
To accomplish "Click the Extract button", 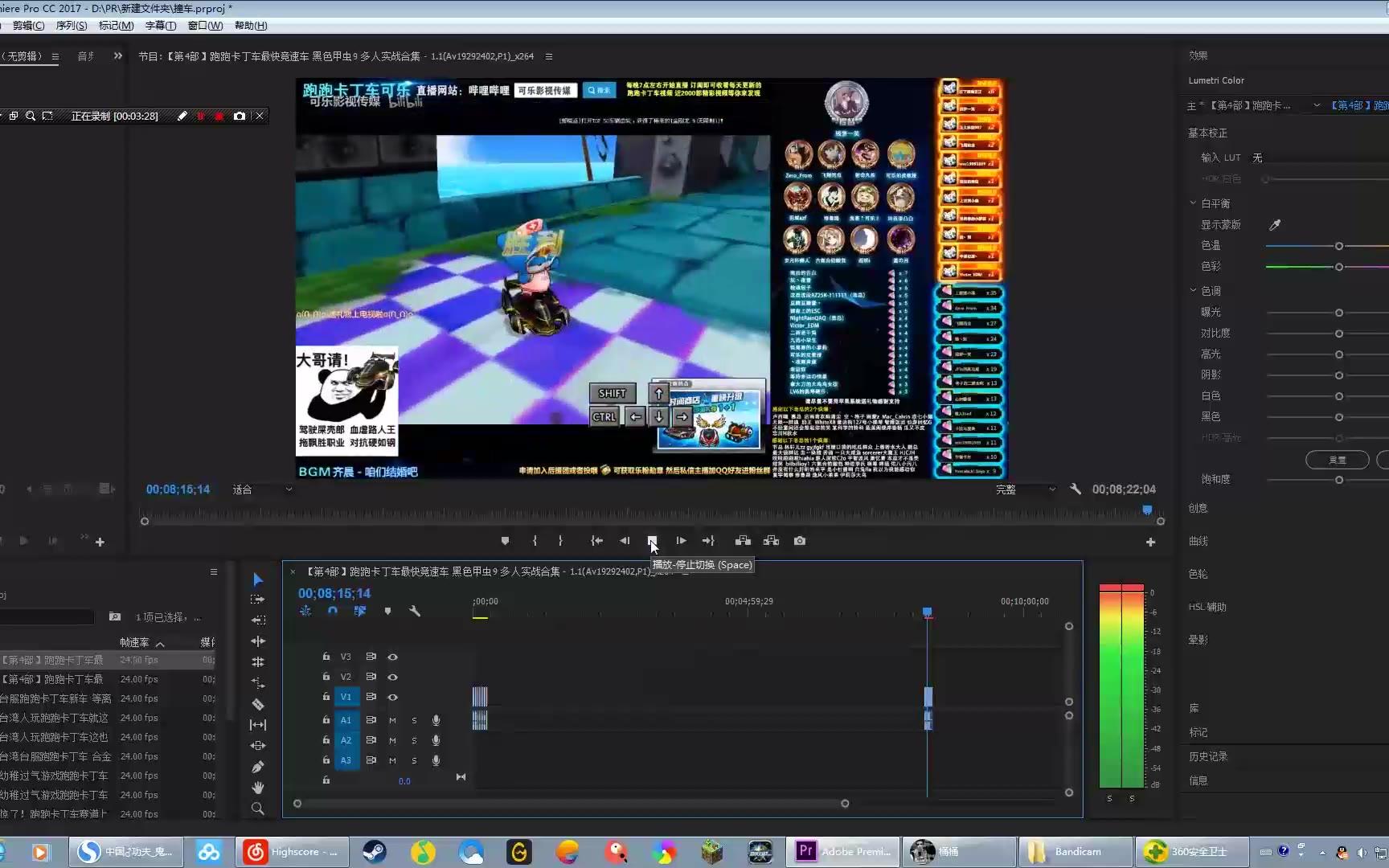I will click(771, 541).
